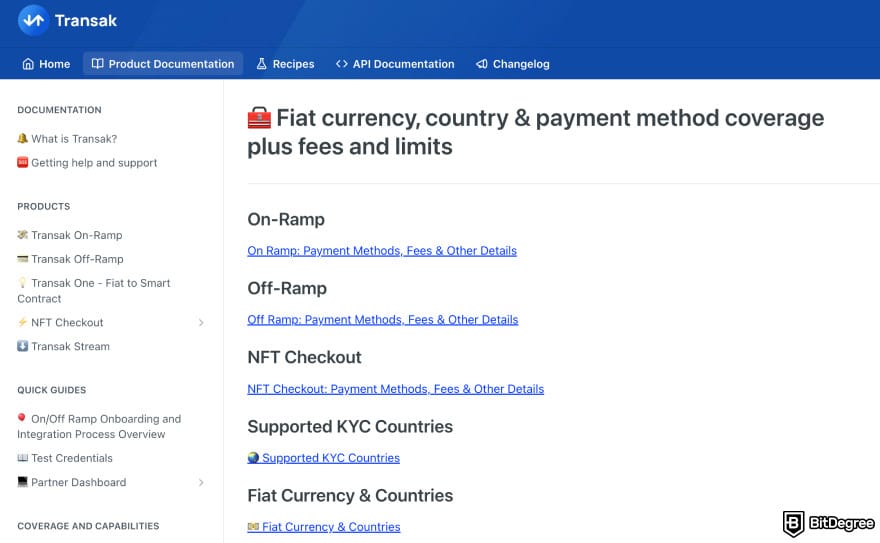Screen dimensions: 880x543
Task: Click the Home house icon
Action: pos(28,64)
